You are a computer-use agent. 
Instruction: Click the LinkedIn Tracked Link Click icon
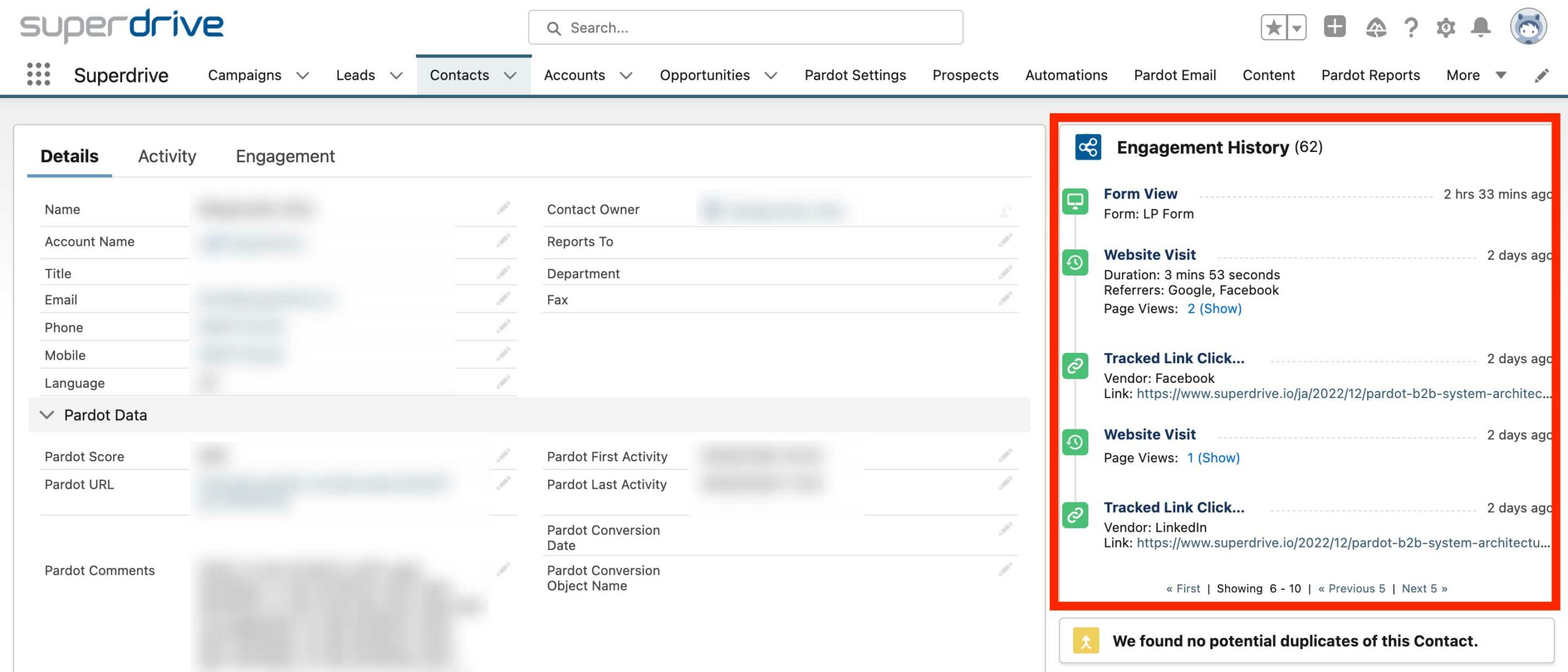[x=1075, y=515]
